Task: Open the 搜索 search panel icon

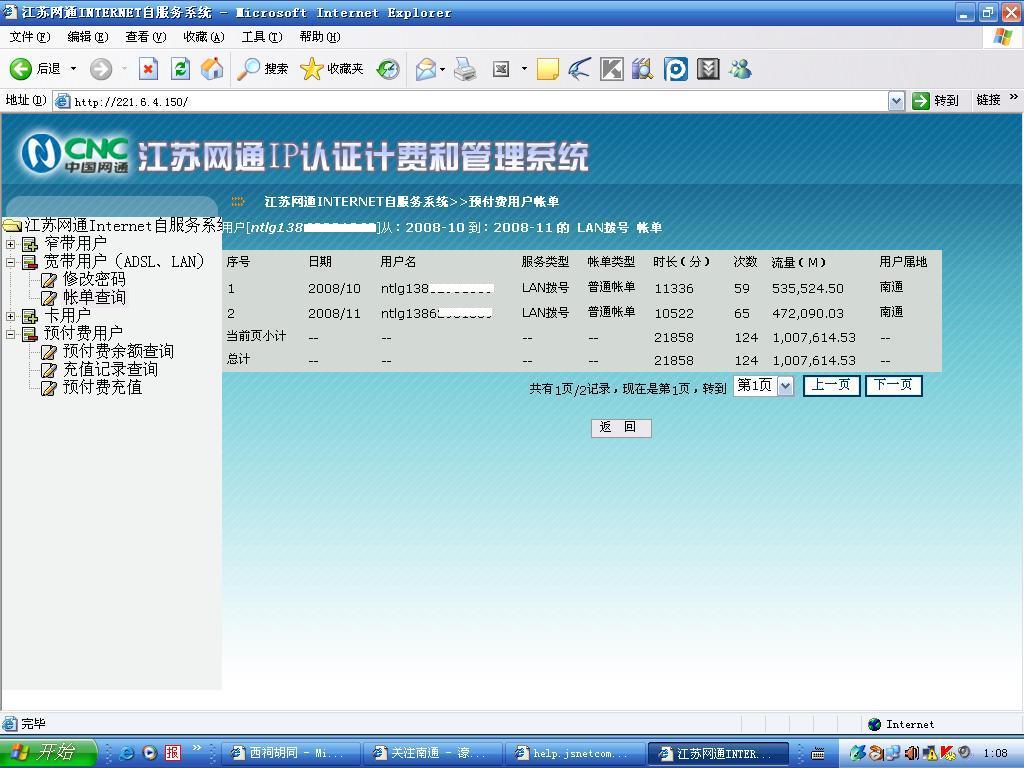Action: [250, 69]
